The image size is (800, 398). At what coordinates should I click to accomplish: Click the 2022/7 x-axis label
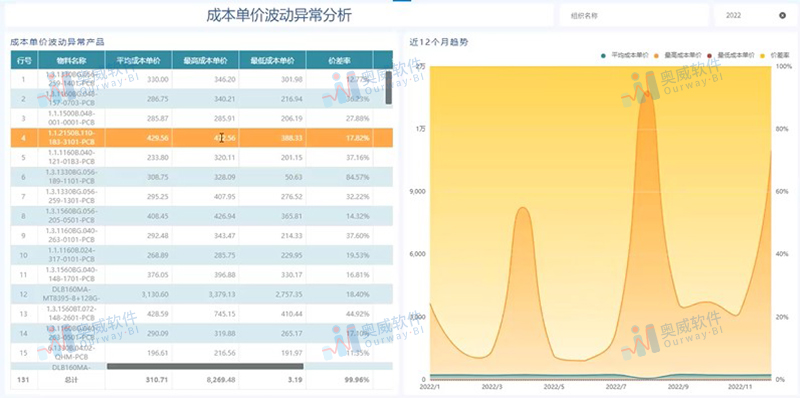pos(615,387)
